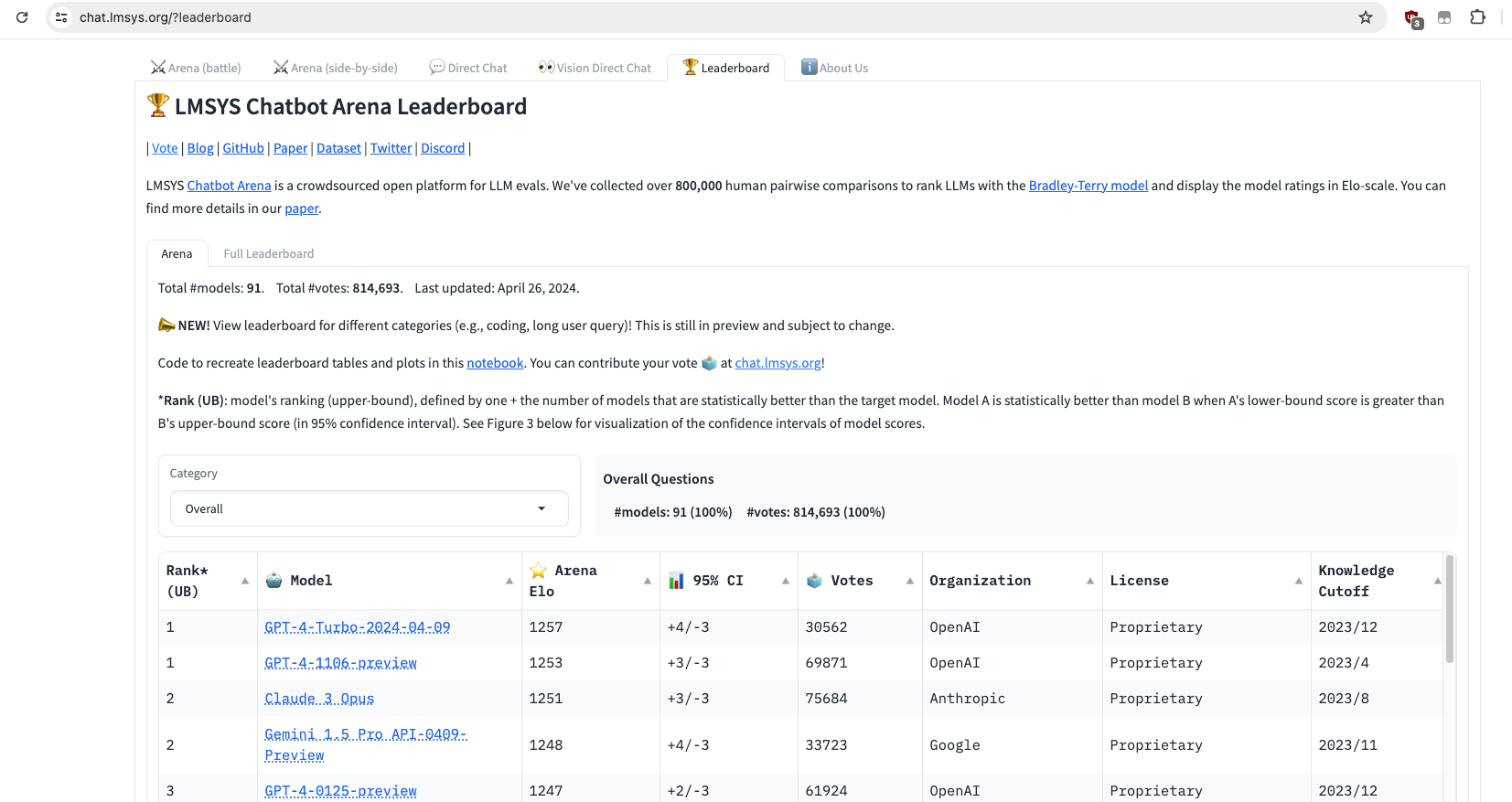
Task: Click the Google organization cell
Action: tap(954, 745)
